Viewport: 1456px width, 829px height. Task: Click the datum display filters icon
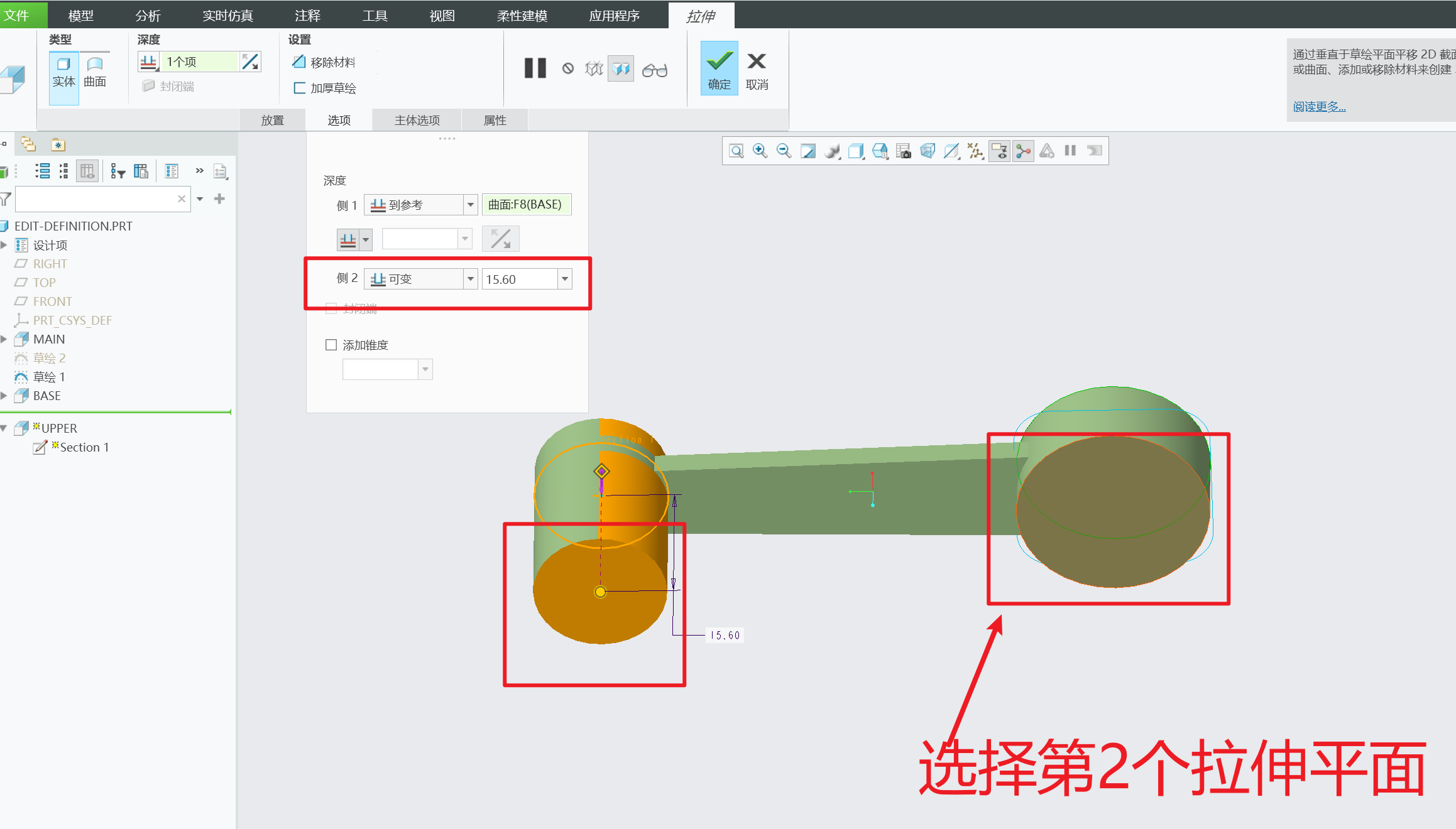[975, 151]
